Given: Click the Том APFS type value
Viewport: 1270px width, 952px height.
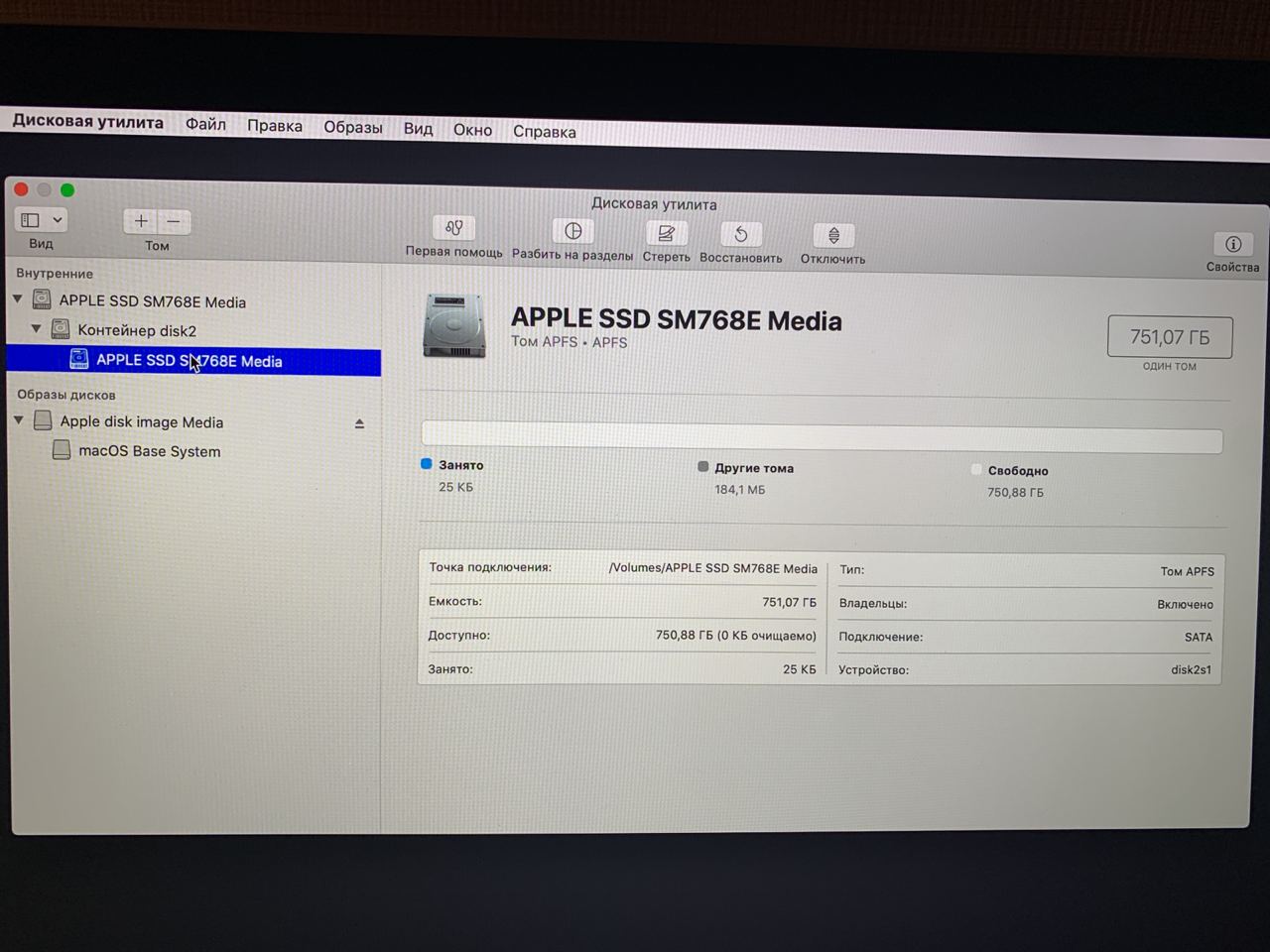Looking at the screenshot, I should [x=1187, y=571].
